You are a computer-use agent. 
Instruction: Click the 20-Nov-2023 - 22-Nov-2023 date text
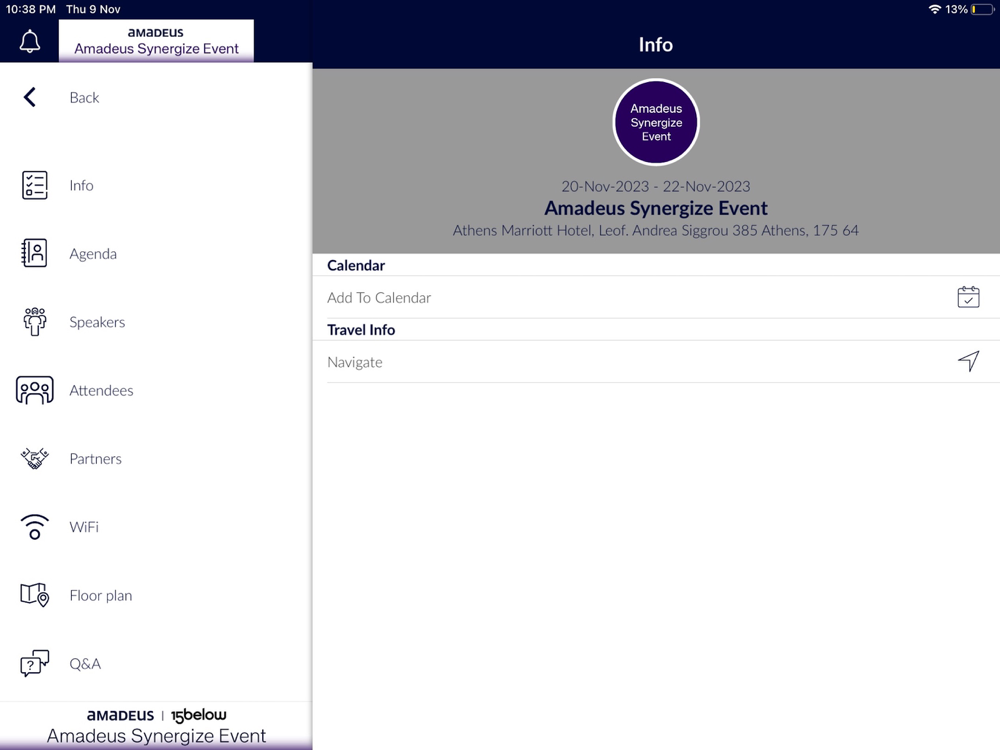[656, 186]
